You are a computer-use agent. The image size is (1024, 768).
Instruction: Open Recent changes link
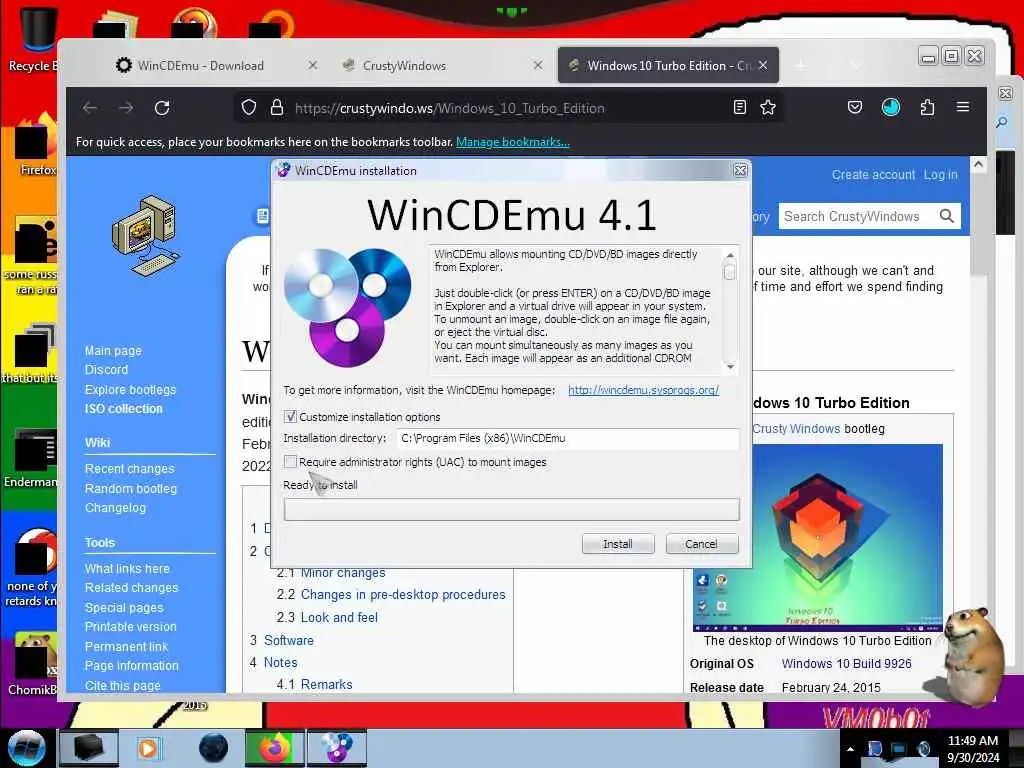pos(130,469)
